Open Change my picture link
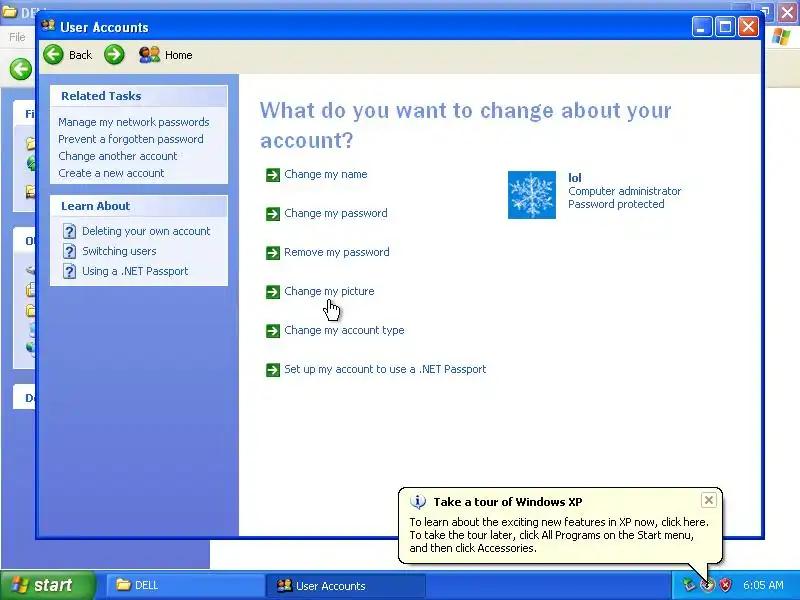This screenshot has height=600, width=800. point(329,291)
